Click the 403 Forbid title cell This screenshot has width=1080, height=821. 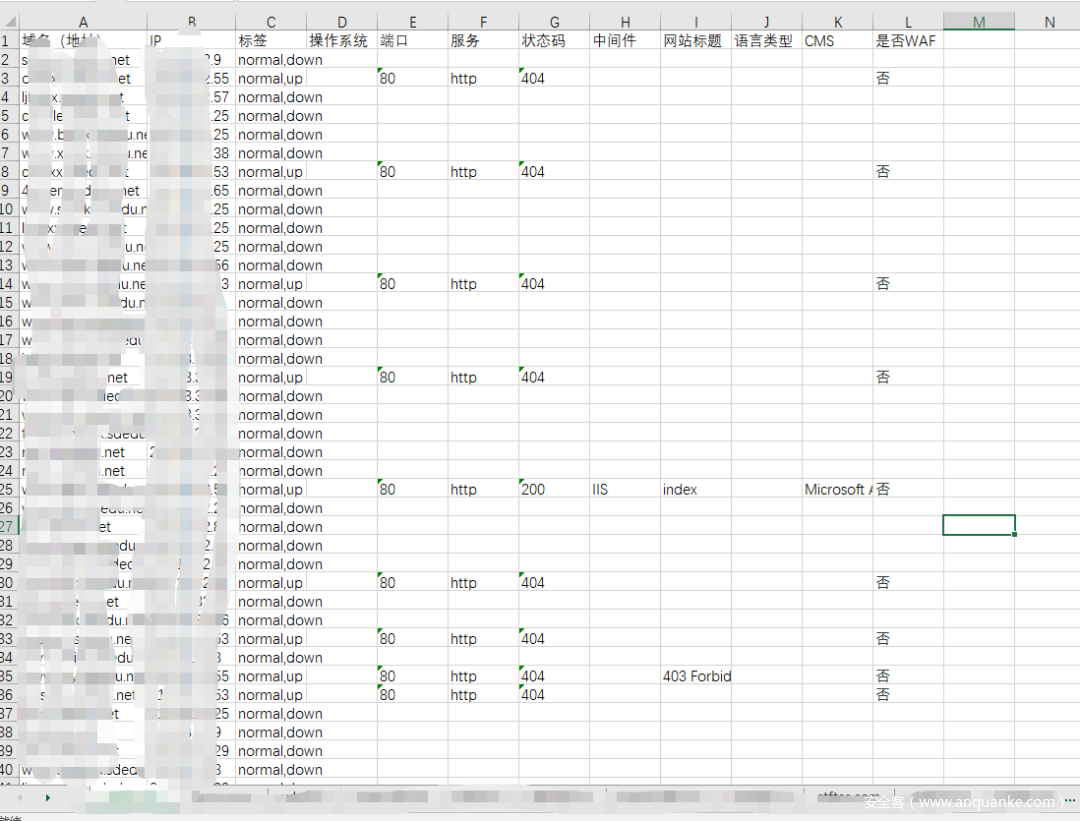tap(696, 676)
